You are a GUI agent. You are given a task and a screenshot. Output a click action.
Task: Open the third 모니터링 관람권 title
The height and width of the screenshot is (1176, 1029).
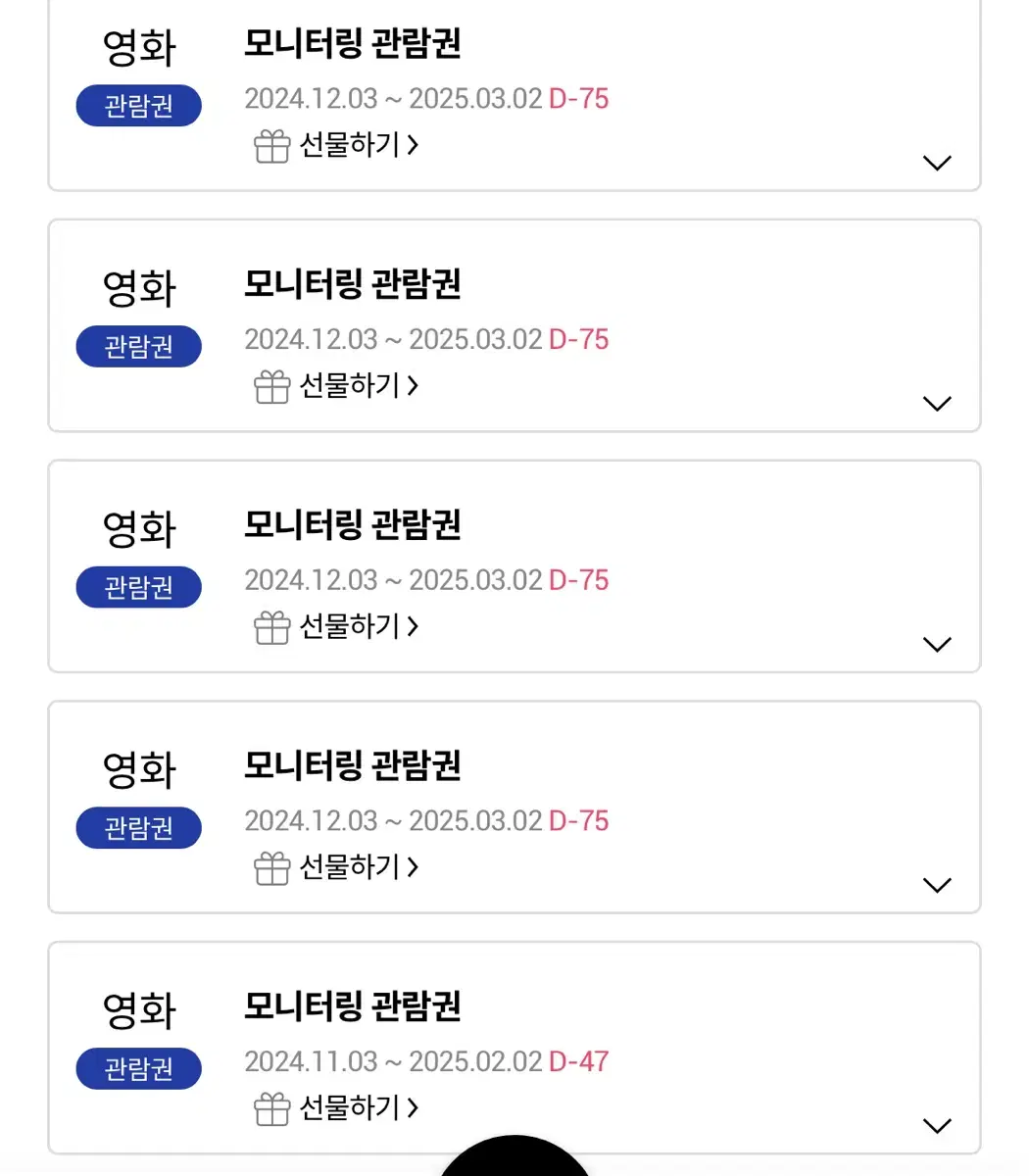tap(353, 525)
